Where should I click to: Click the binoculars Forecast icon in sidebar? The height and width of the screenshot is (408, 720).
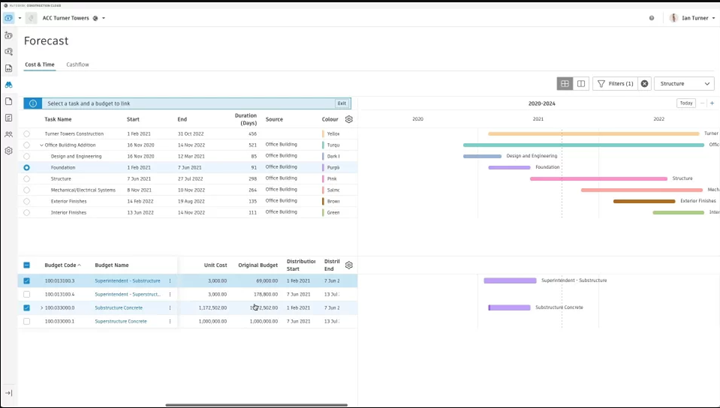(8, 85)
